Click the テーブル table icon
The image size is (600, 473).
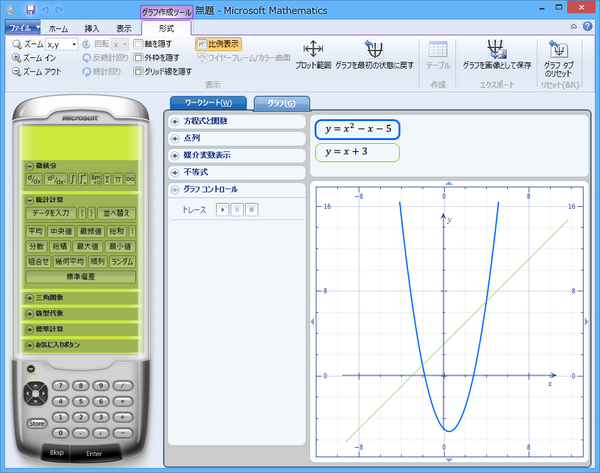click(438, 49)
